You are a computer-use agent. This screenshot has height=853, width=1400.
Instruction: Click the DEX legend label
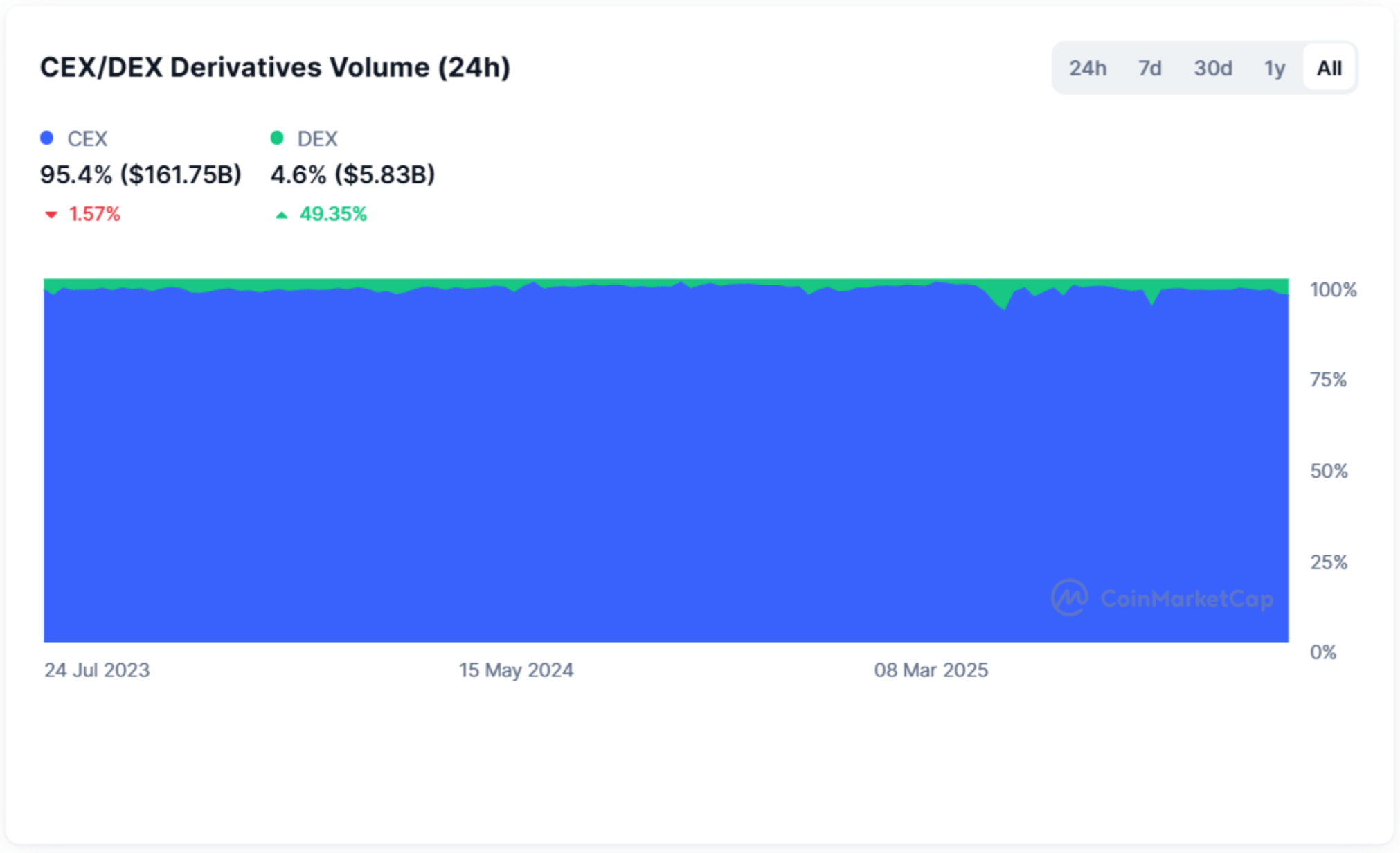pos(317,138)
